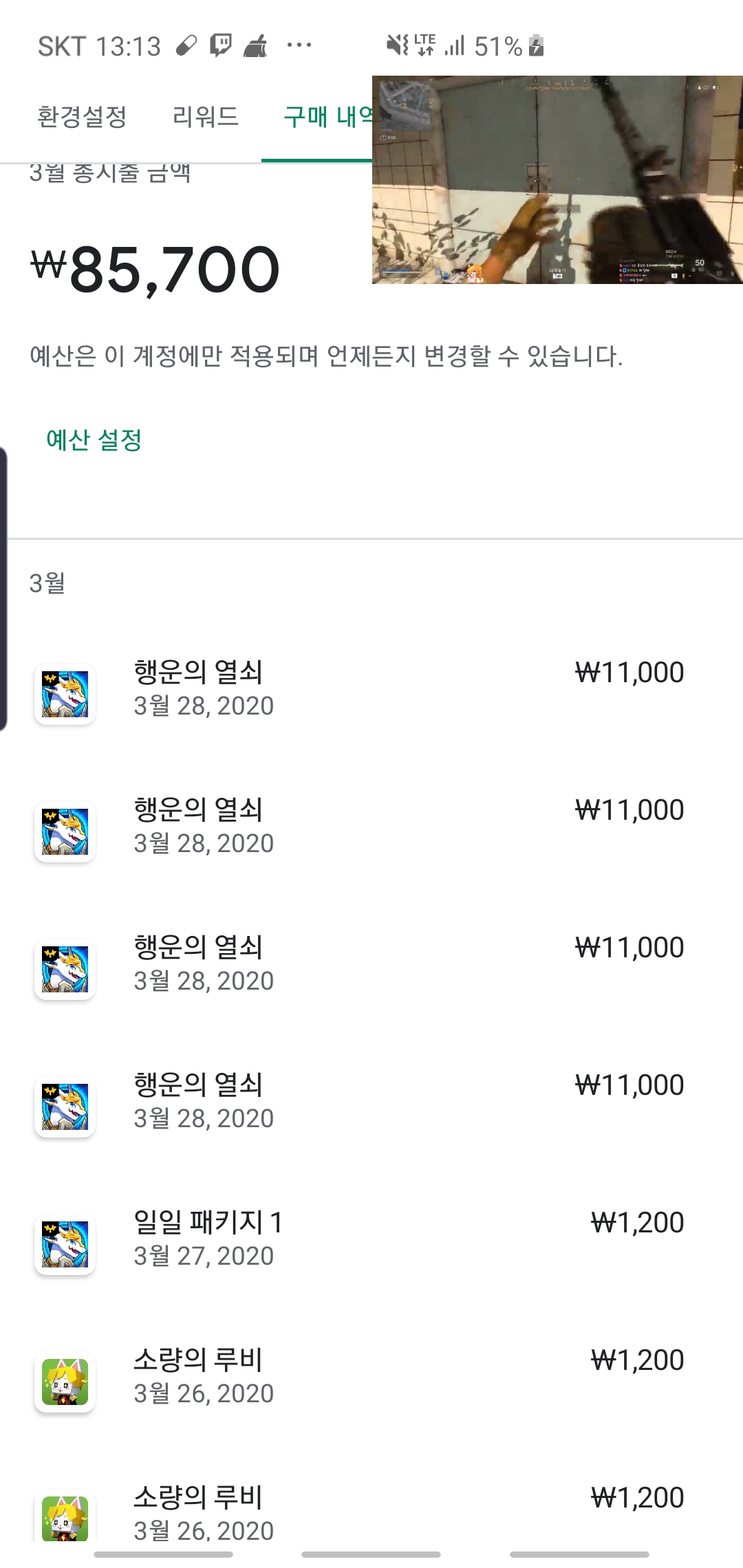Open the floating game video overlay
The image size is (743, 1568).
coord(557,179)
